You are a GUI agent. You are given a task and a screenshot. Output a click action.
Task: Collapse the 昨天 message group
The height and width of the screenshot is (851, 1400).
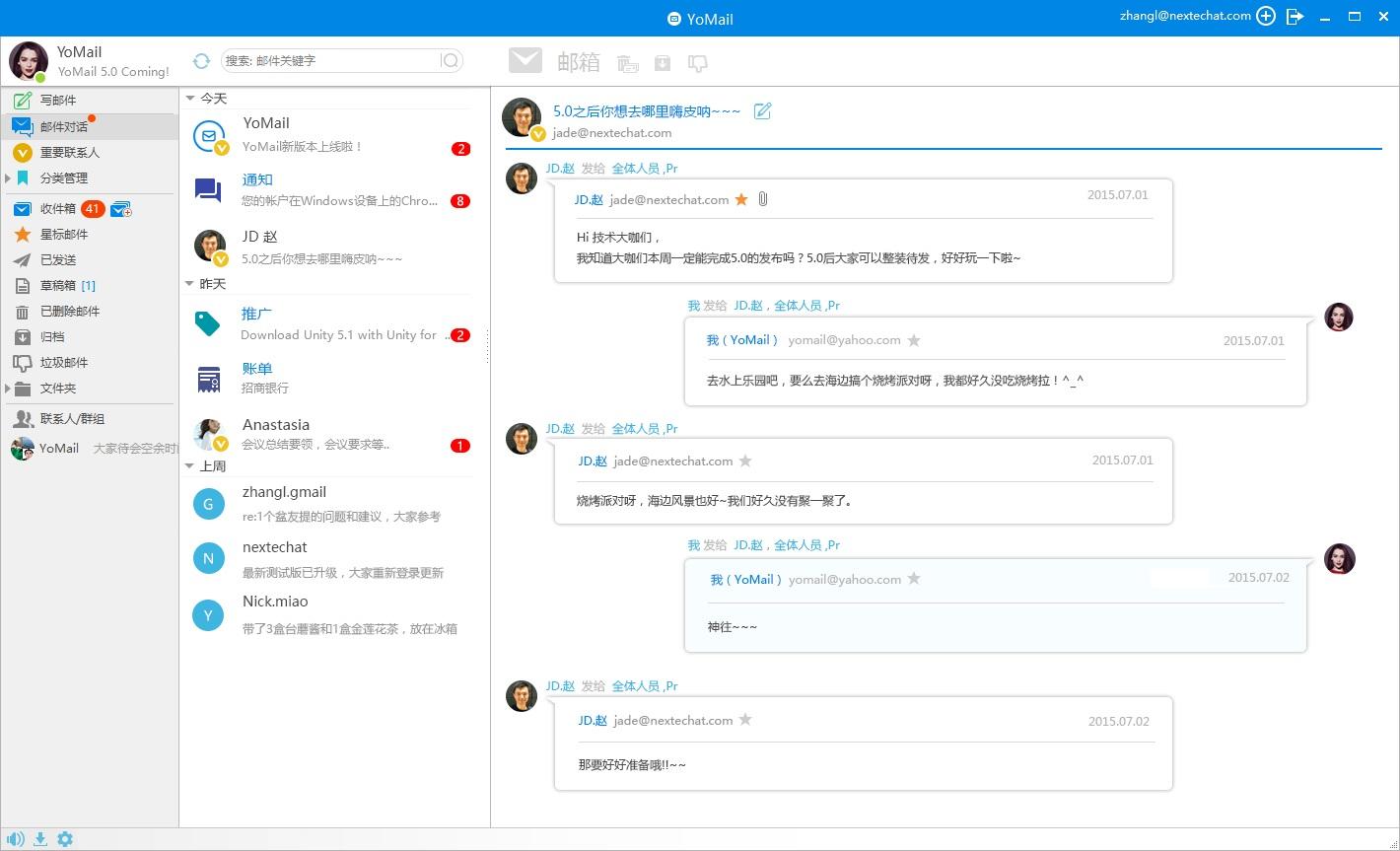point(191,284)
